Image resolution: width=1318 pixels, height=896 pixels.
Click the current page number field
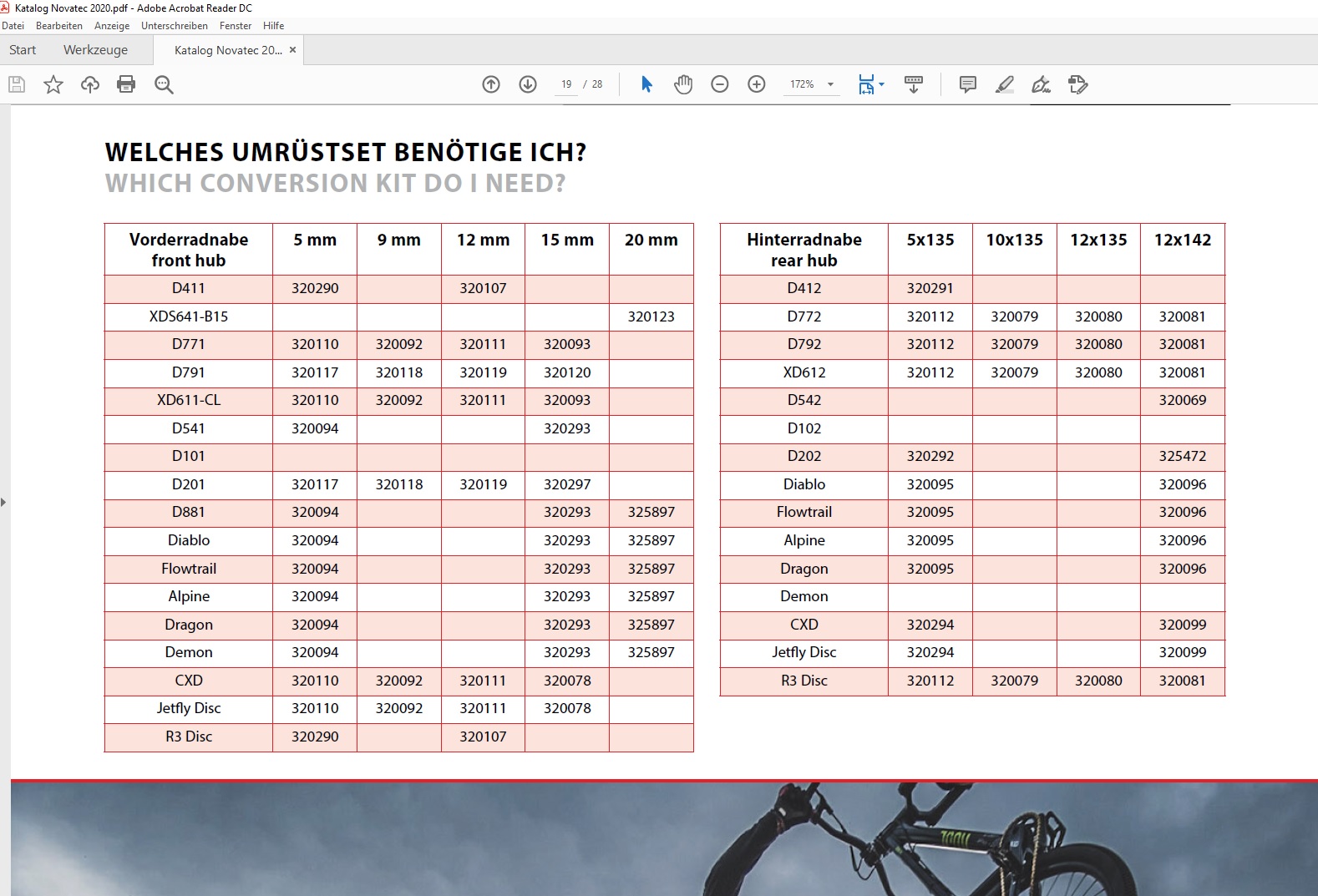coord(566,84)
